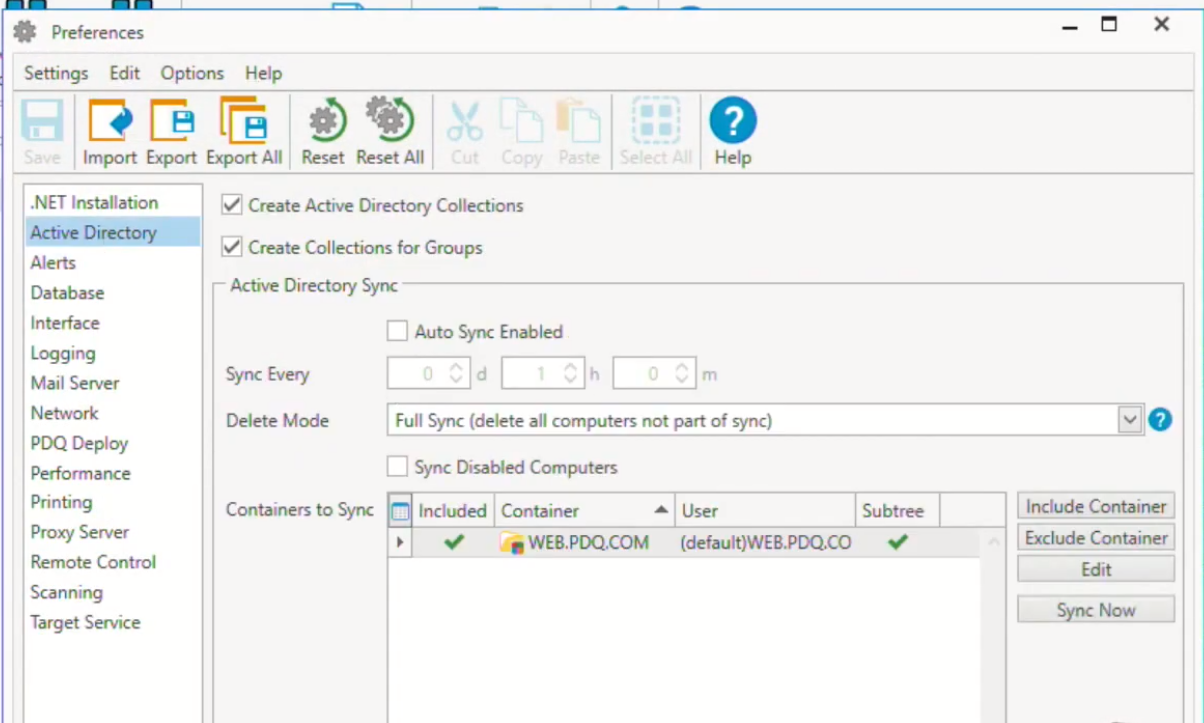Click the Subtree column header
Image resolution: width=1204 pixels, height=723 pixels.
pyautogui.click(x=897, y=511)
